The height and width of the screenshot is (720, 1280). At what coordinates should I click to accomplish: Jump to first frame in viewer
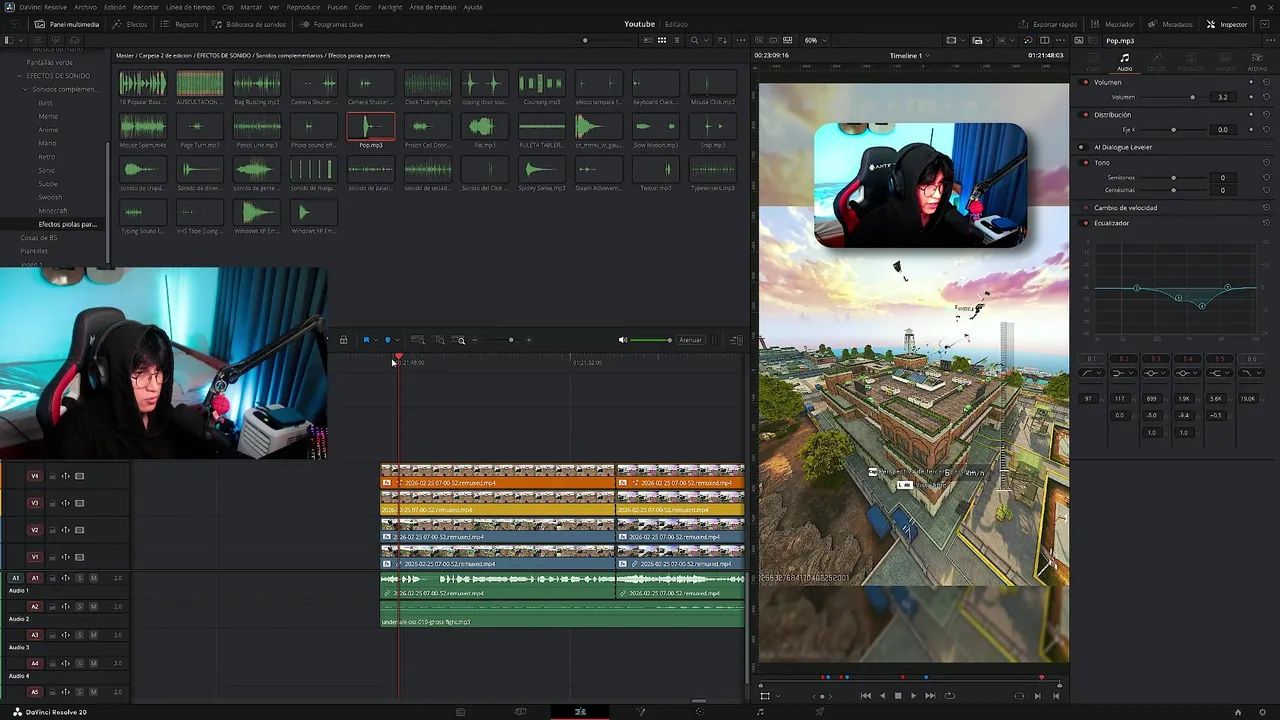tap(865, 695)
